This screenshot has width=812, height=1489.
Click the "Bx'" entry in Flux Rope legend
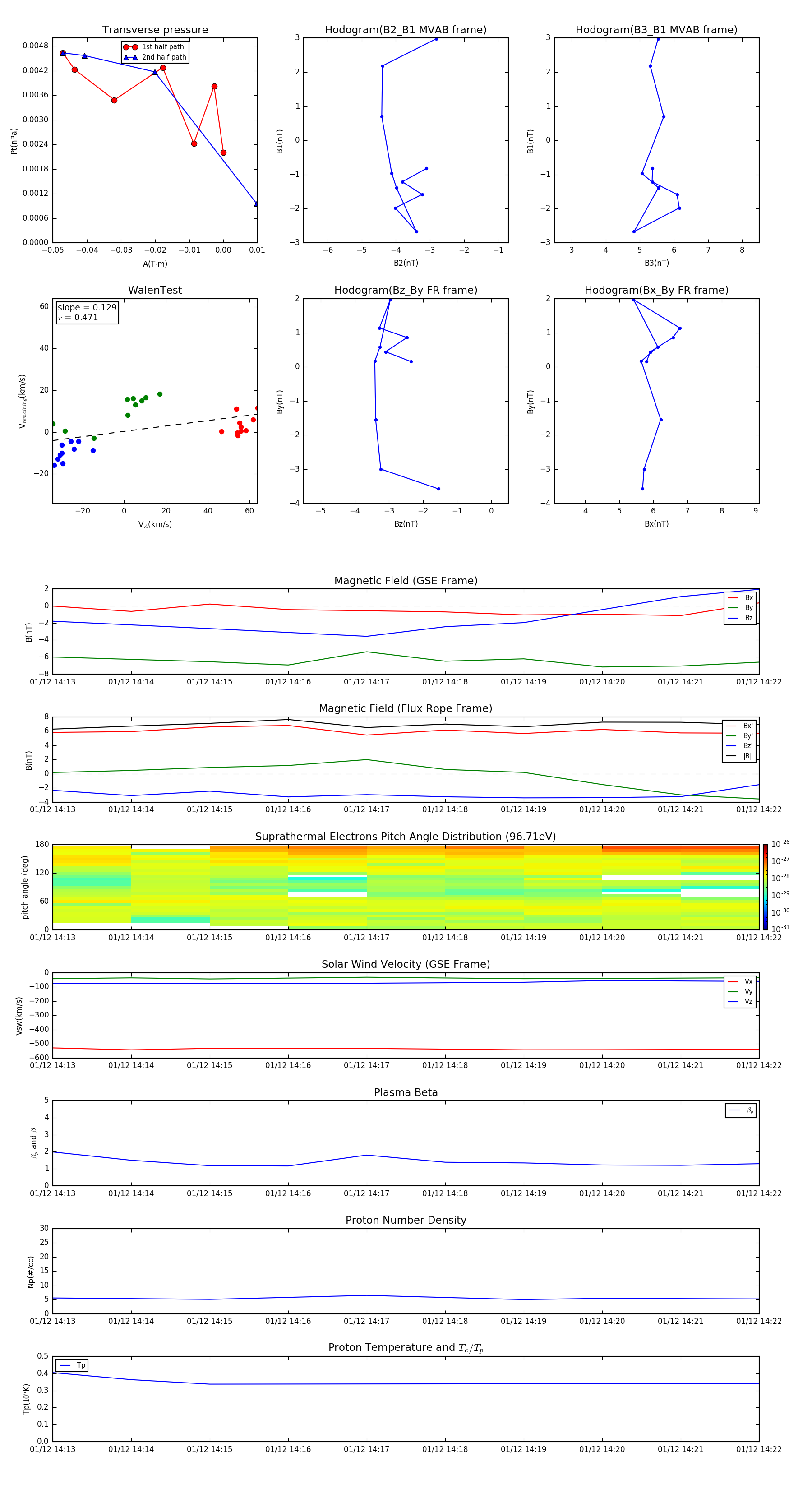740,726
